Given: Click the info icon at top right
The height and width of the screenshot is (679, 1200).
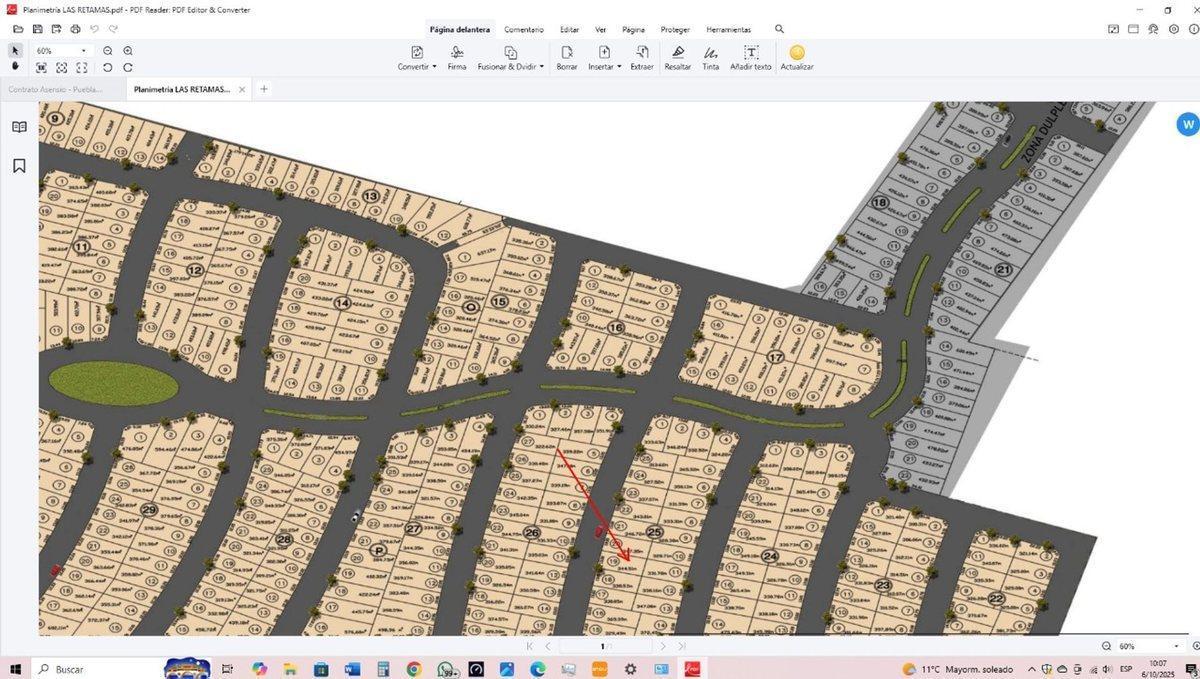Looking at the screenshot, I should point(1194,29).
